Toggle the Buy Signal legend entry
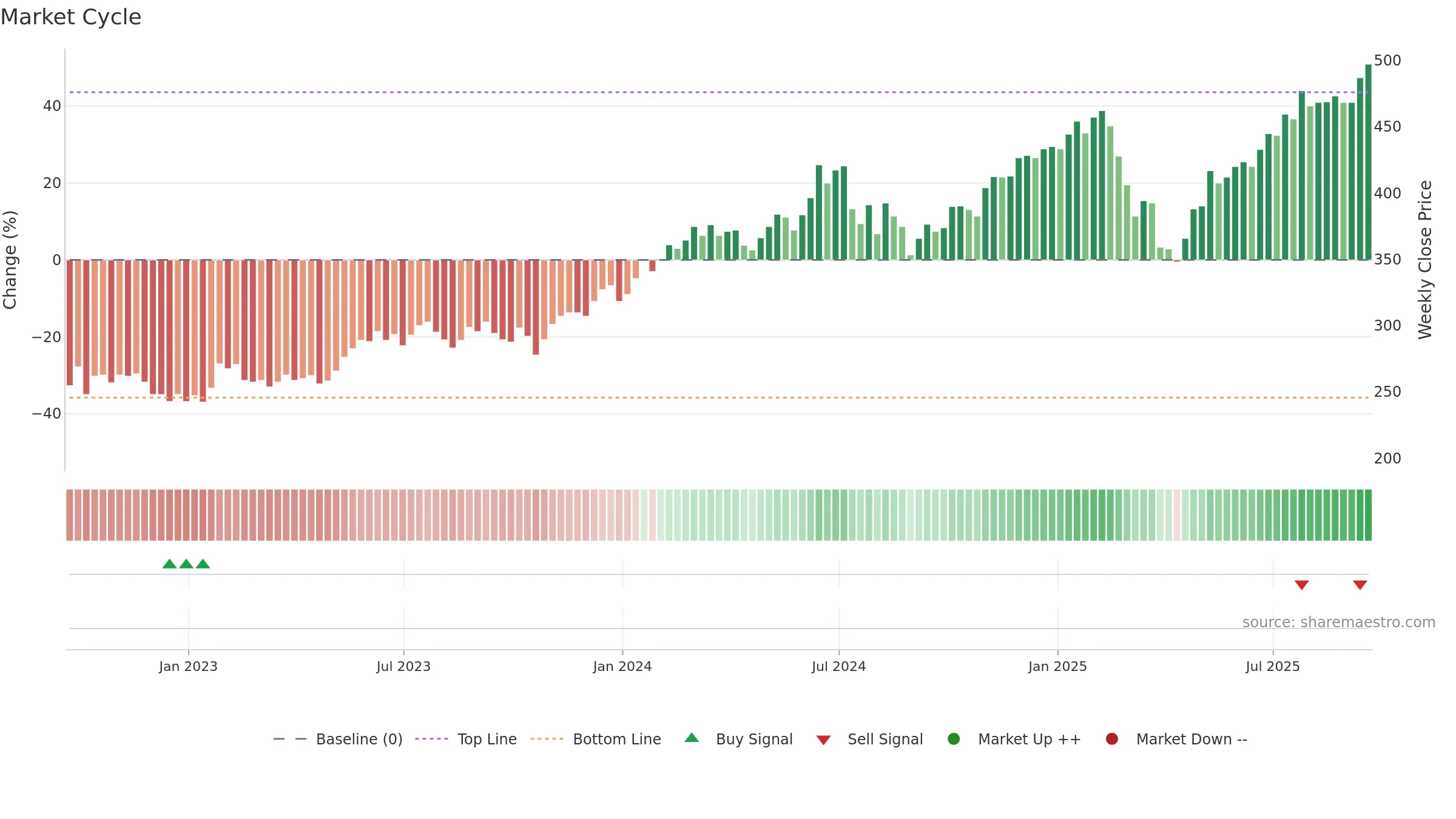The width and height of the screenshot is (1456, 819). 738,739
